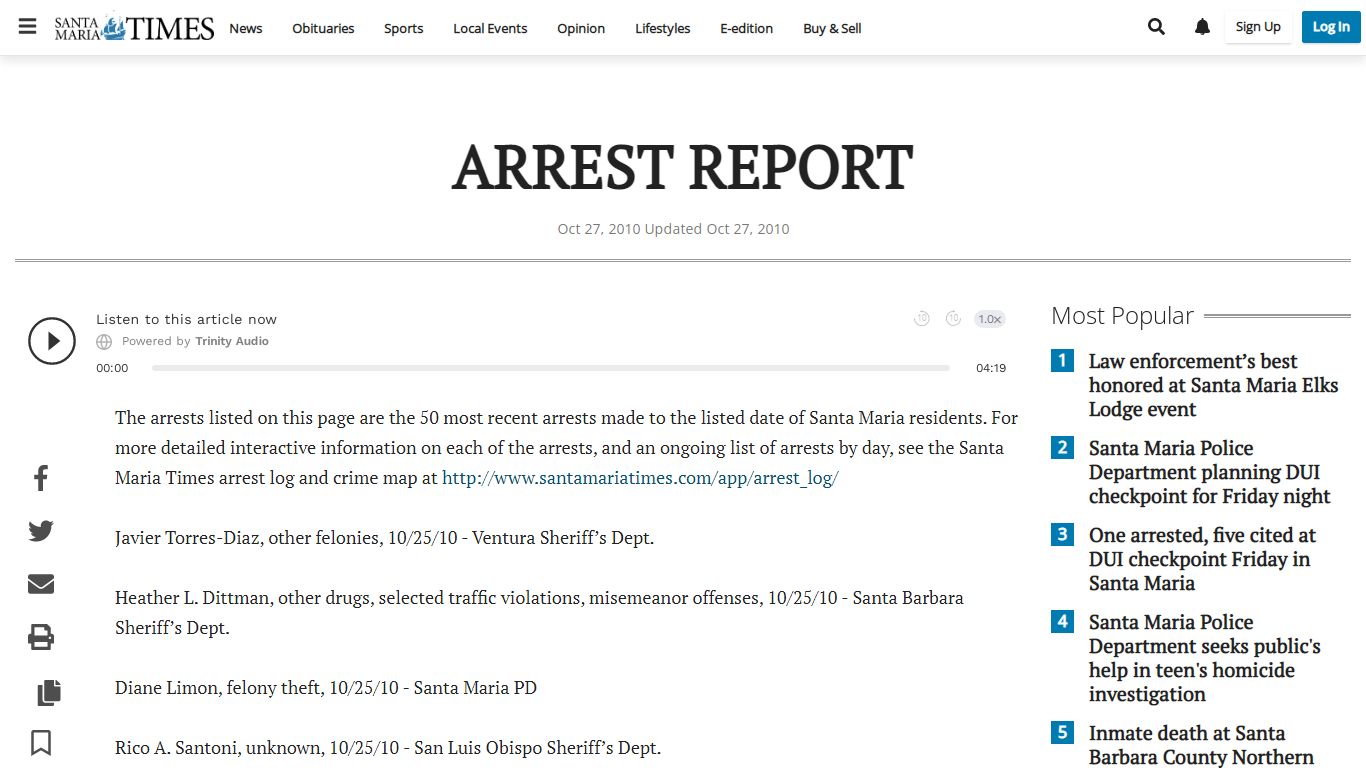Image resolution: width=1366 pixels, height=768 pixels.
Task: Open the E-edition
Action: (x=747, y=28)
